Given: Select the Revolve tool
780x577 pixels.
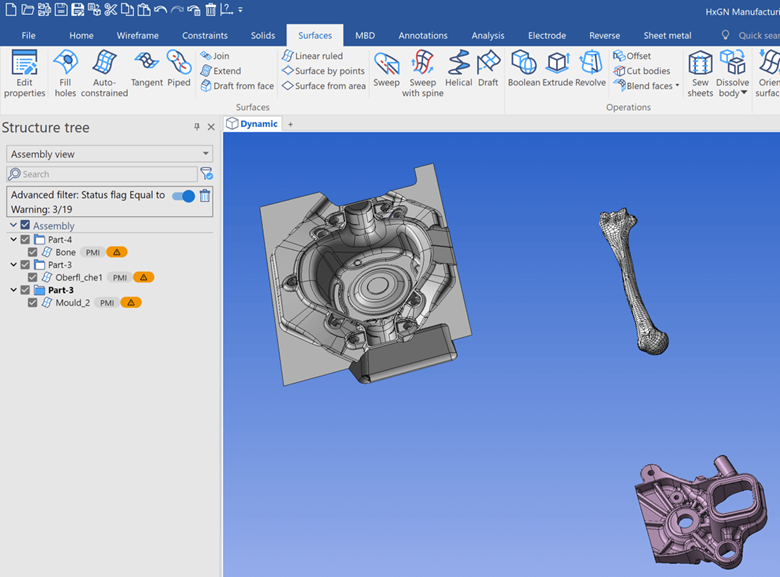Looking at the screenshot, I should (590, 69).
